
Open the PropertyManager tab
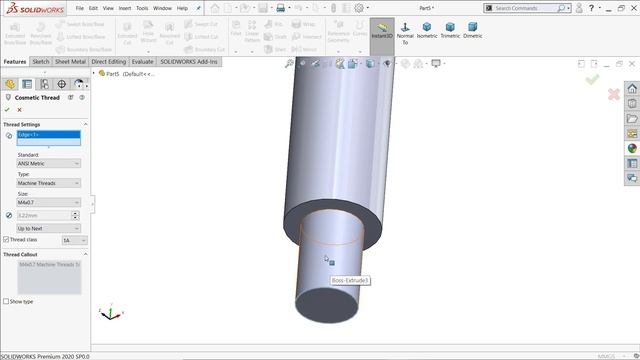point(27,84)
